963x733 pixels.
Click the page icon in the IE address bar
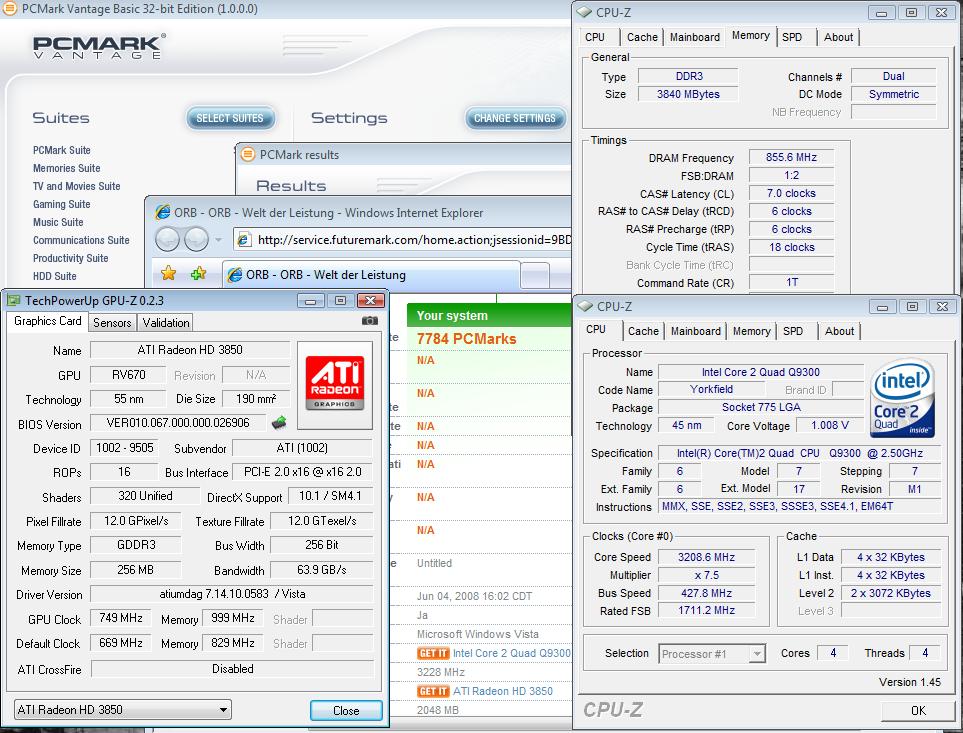coord(244,239)
